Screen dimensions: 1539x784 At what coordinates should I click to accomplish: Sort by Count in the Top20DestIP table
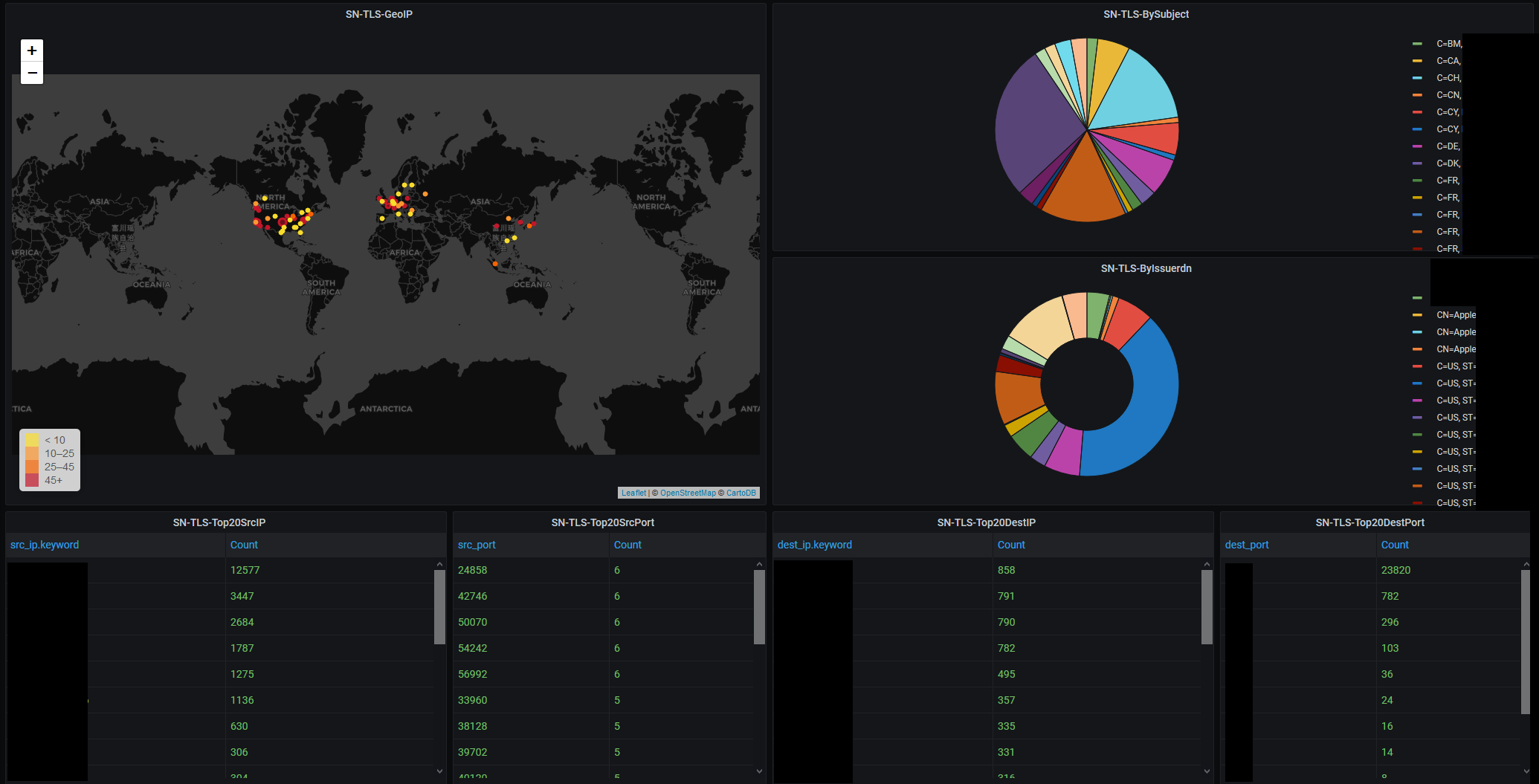click(x=1011, y=545)
